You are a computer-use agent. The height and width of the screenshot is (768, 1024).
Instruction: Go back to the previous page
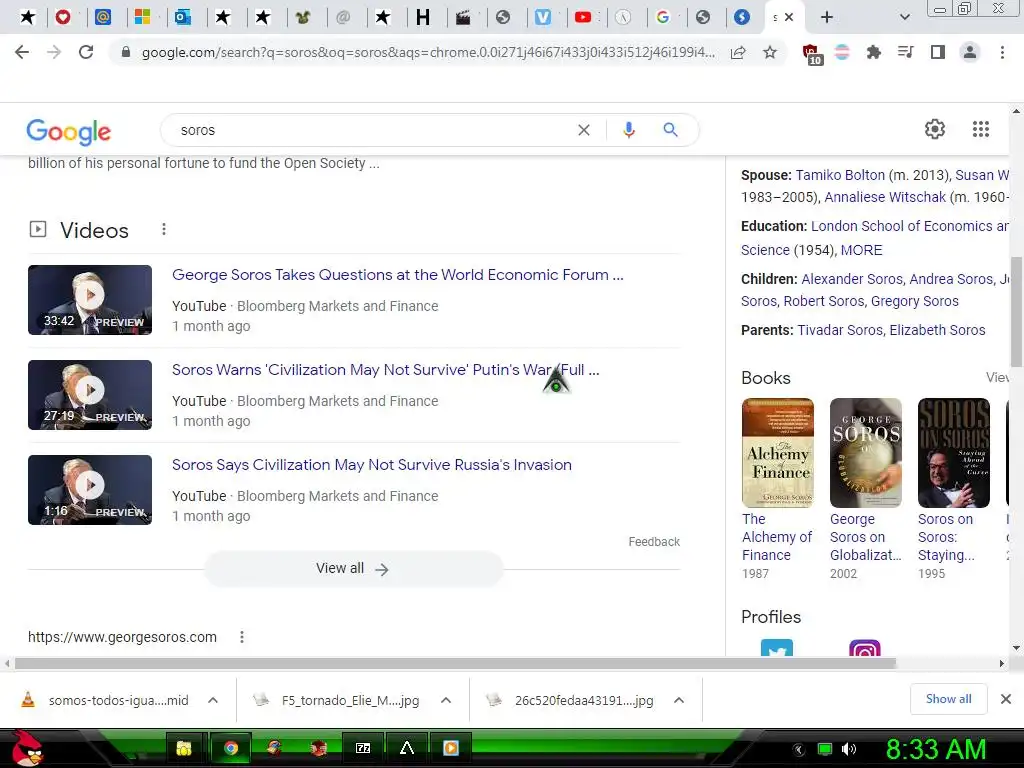[x=22, y=52]
